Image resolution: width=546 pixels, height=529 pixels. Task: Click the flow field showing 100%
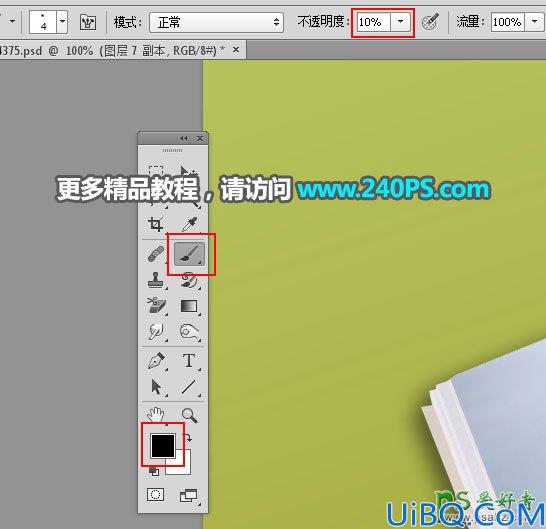pyautogui.click(x=507, y=22)
